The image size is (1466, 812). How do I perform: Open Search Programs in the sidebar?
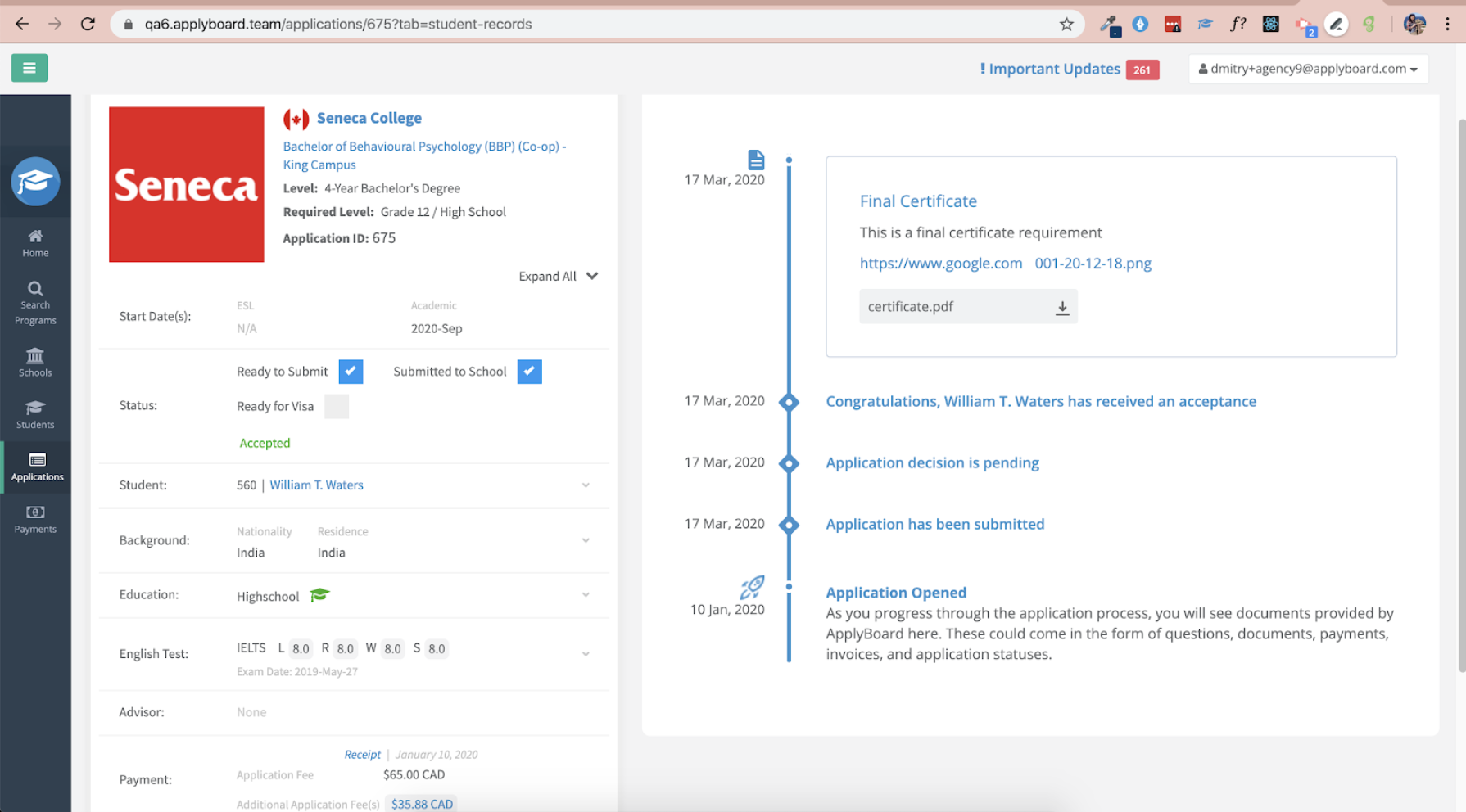35,303
